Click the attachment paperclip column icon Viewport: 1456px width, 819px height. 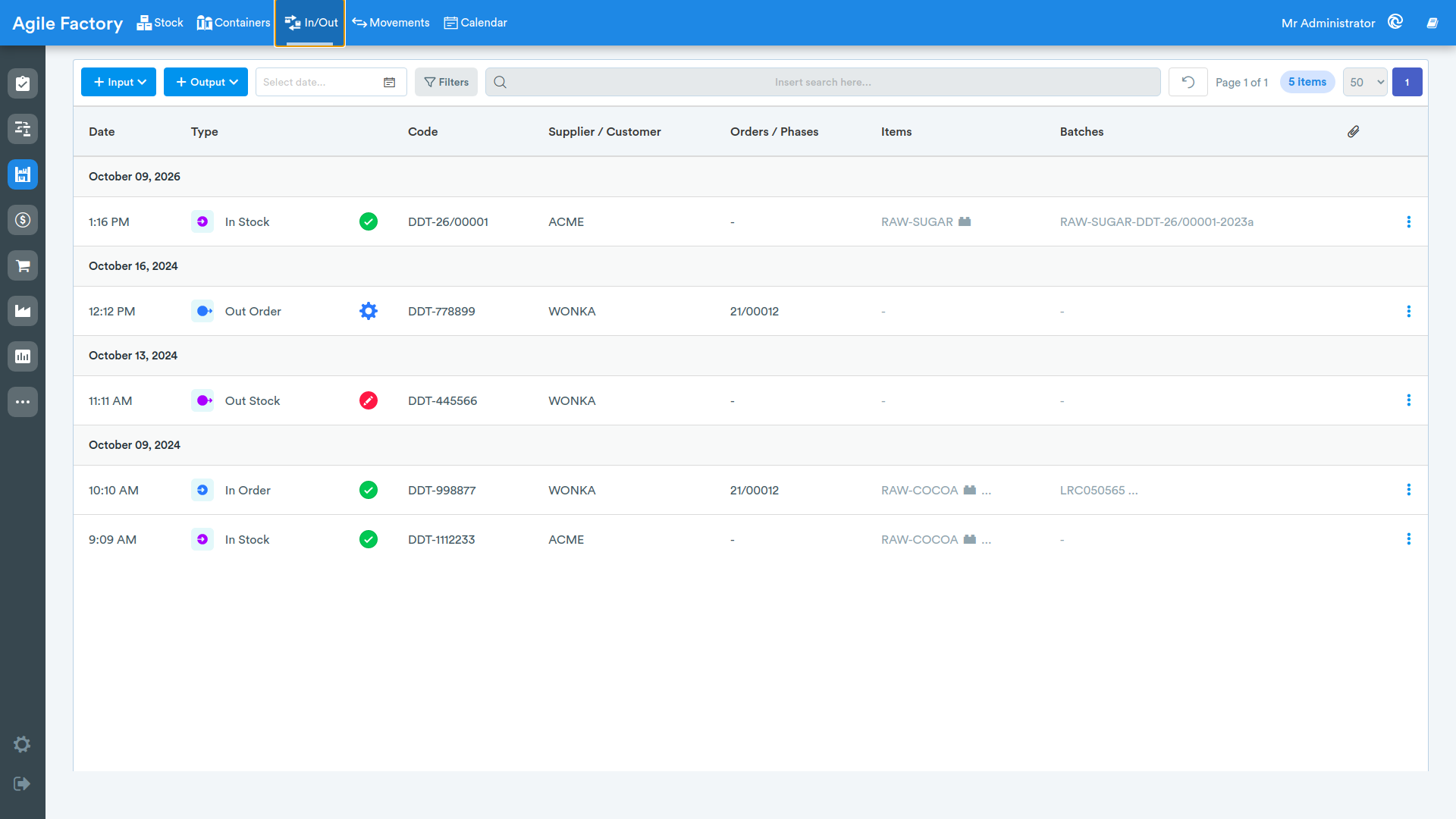(x=1354, y=131)
